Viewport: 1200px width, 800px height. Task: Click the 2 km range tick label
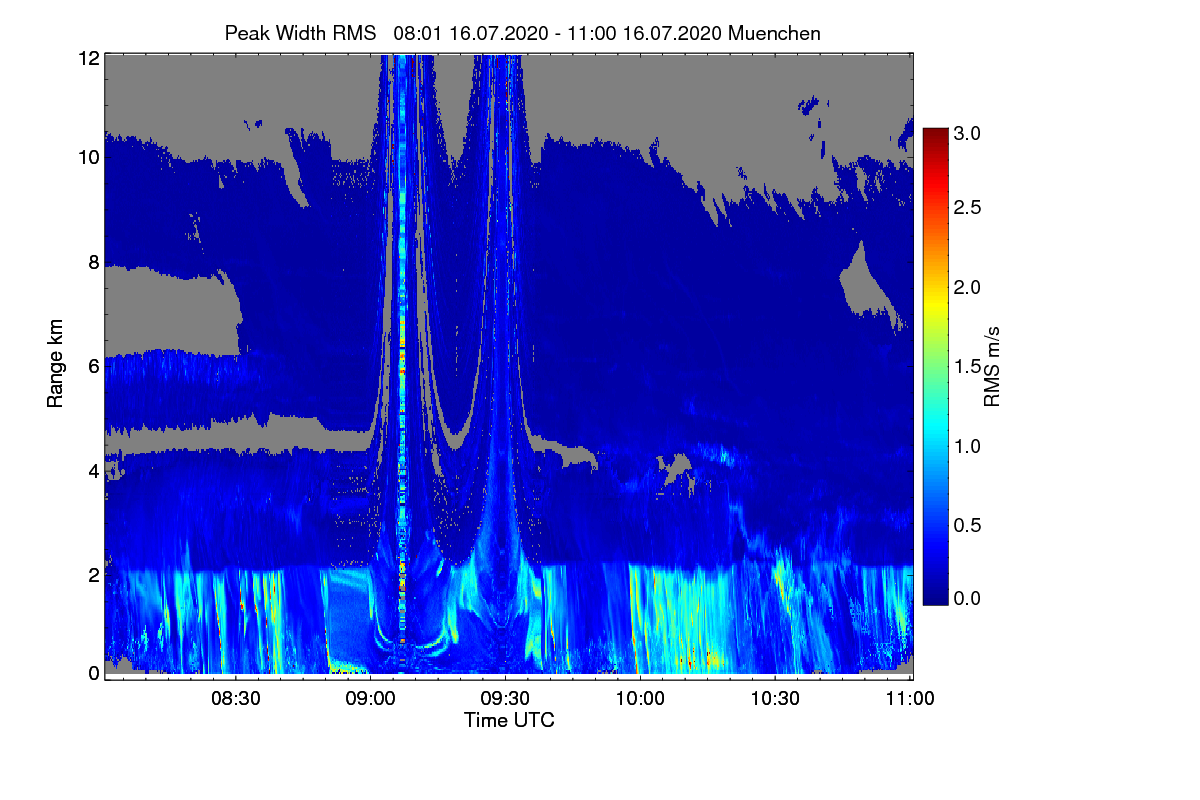(93, 574)
